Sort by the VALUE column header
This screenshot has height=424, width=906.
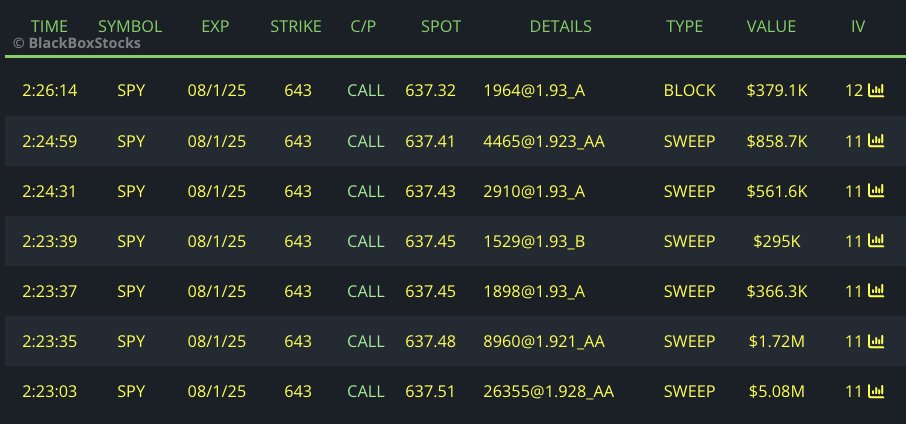click(x=771, y=26)
